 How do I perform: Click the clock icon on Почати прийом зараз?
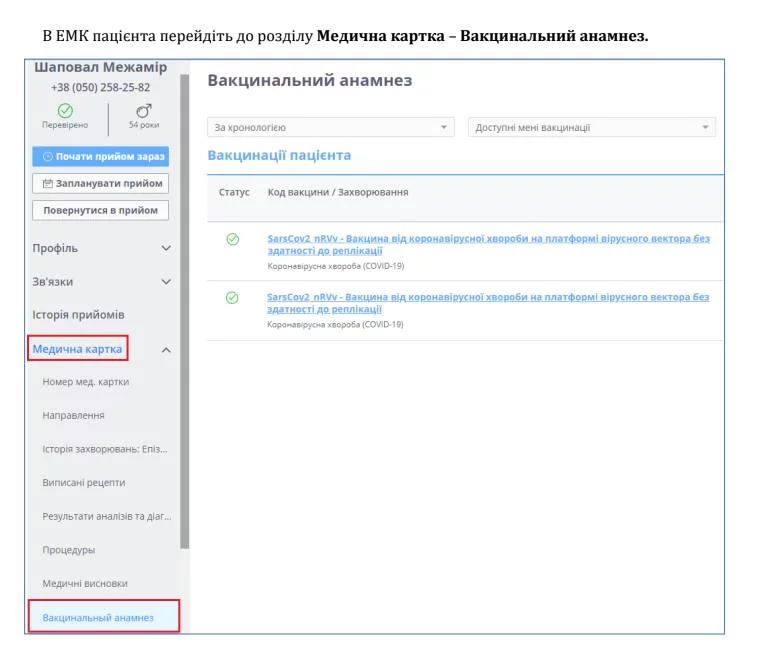47,157
